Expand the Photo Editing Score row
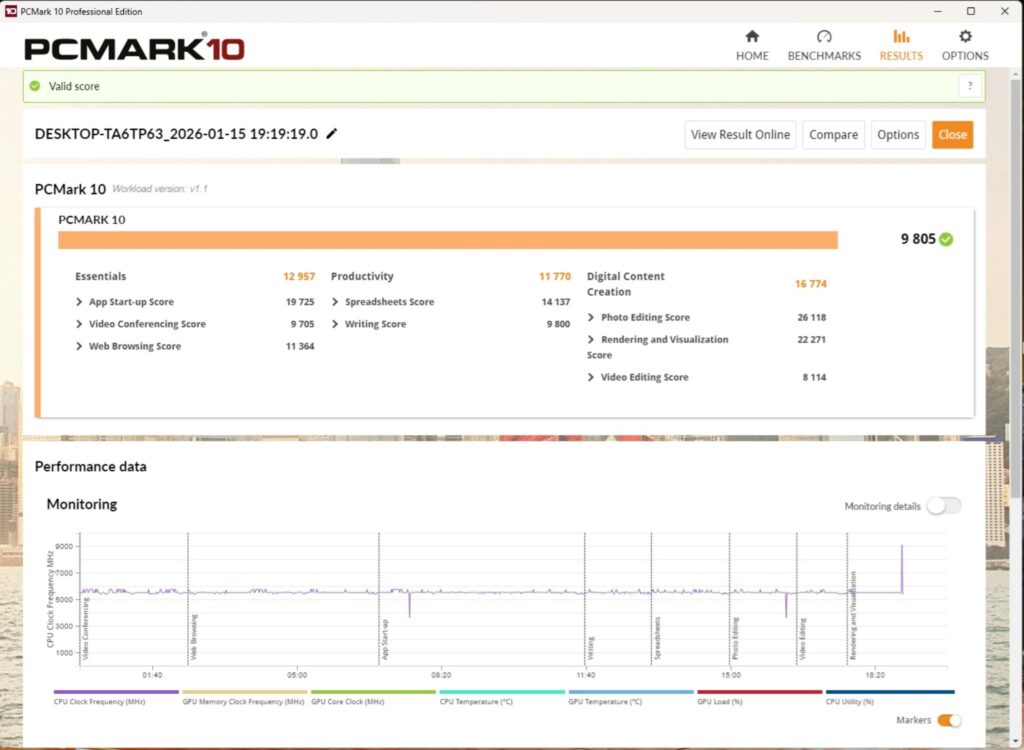 click(x=591, y=318)
